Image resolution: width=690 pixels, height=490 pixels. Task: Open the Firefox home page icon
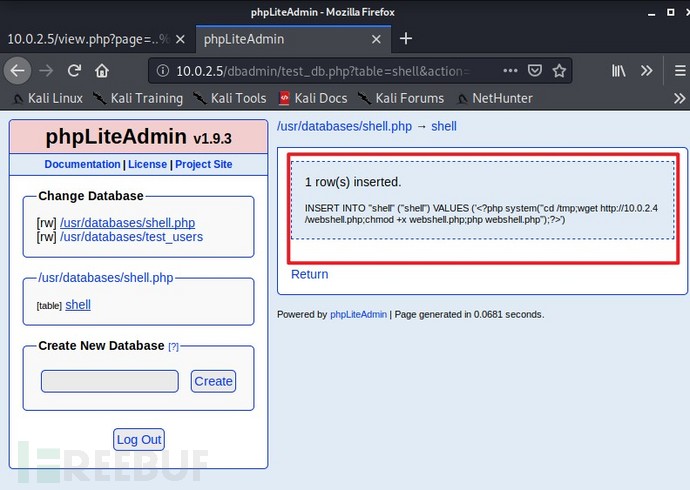click(102, 70)
